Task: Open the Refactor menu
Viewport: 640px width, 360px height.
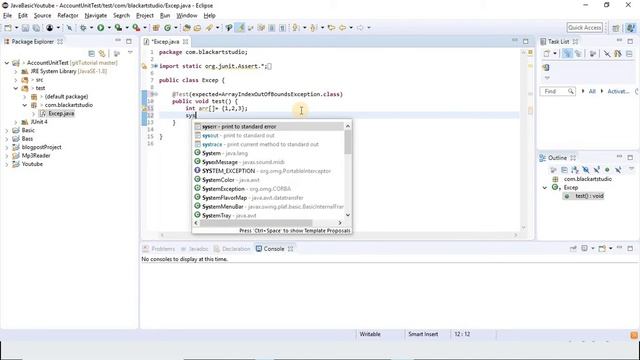Action: pyautogui.click(x=68, y=16)
